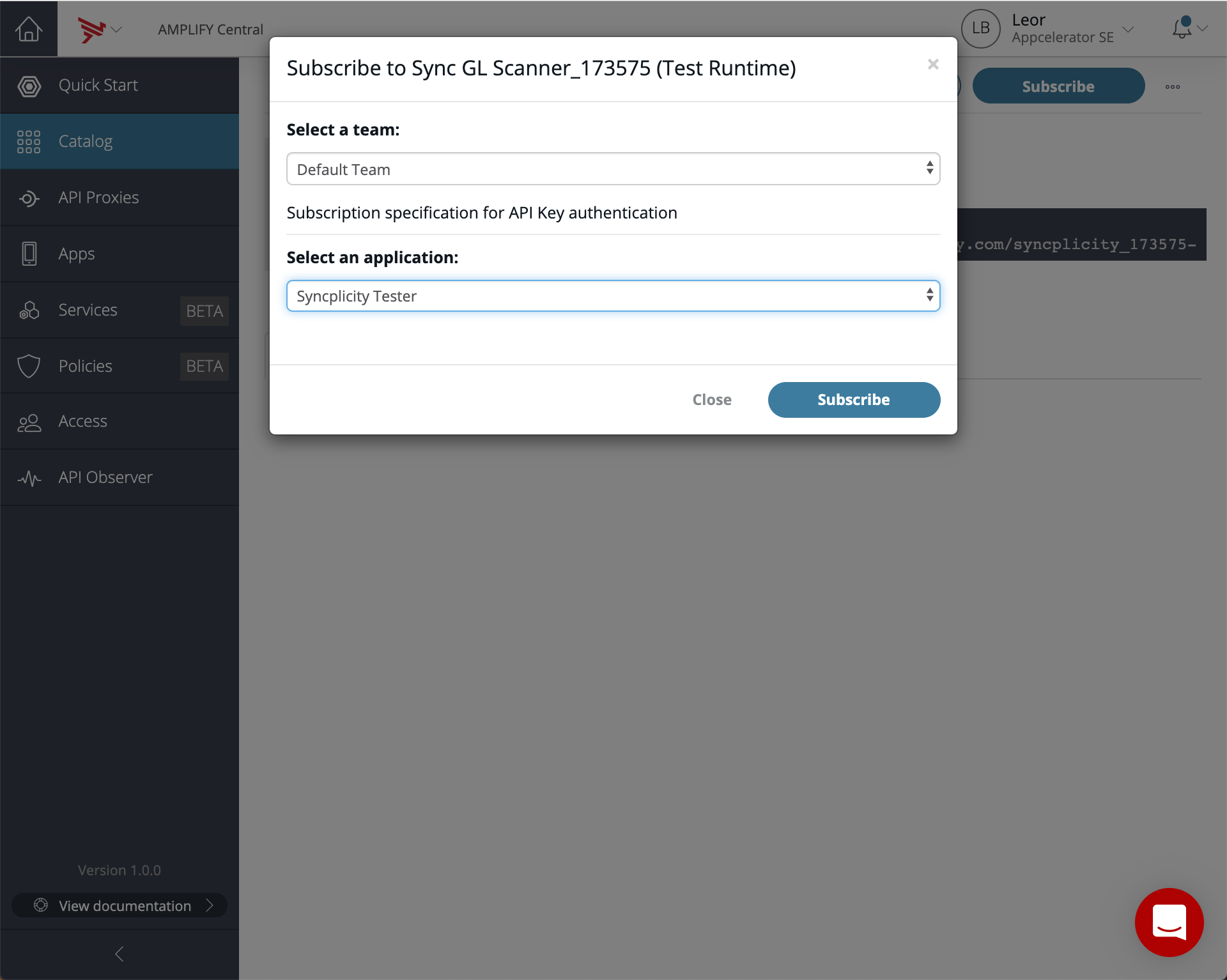The image size is (1227, 980).
Task: Dismiss dialog with the X icon
Action: [933, 65]
